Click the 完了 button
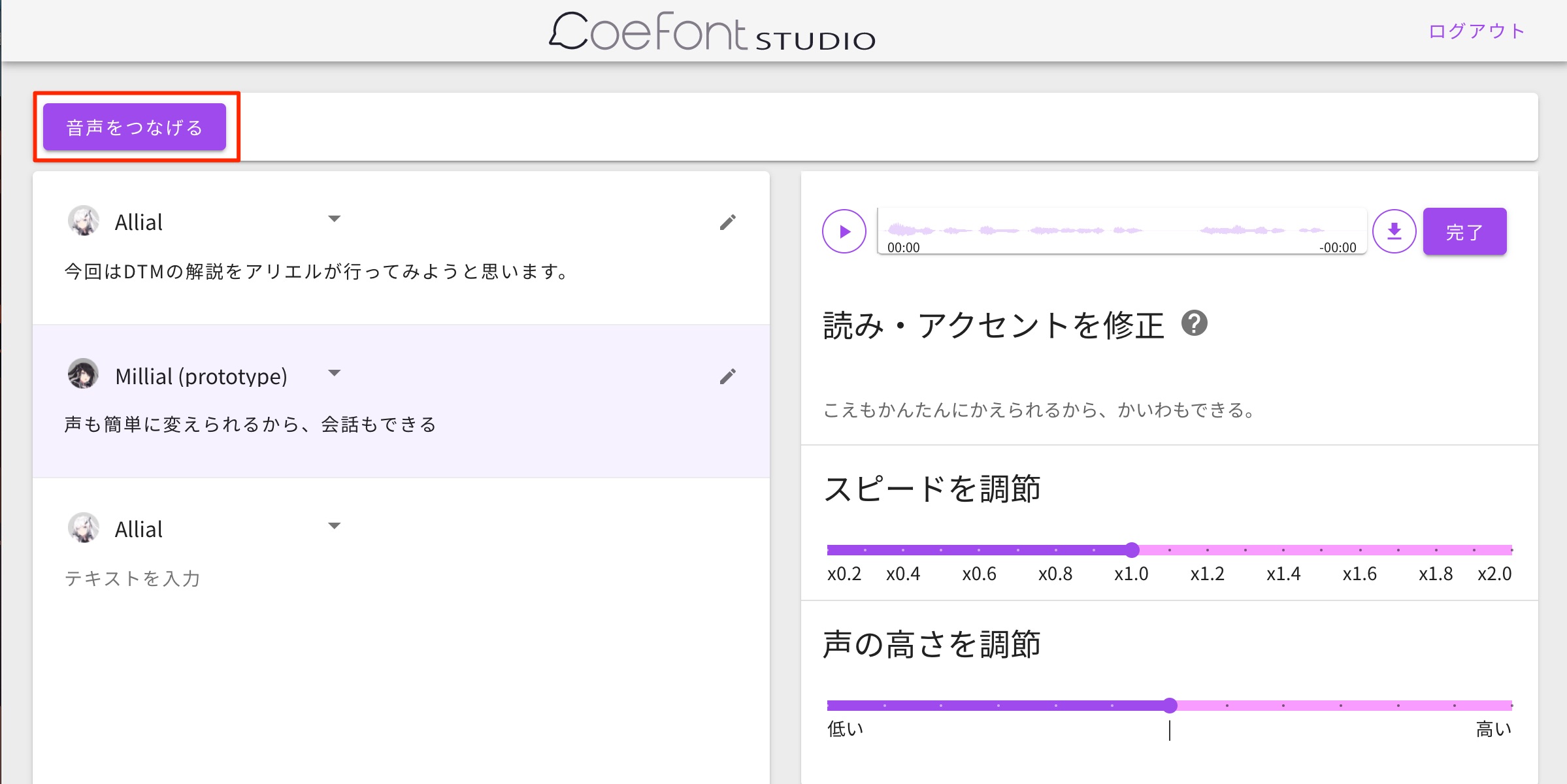 (x=1465, y=231)
